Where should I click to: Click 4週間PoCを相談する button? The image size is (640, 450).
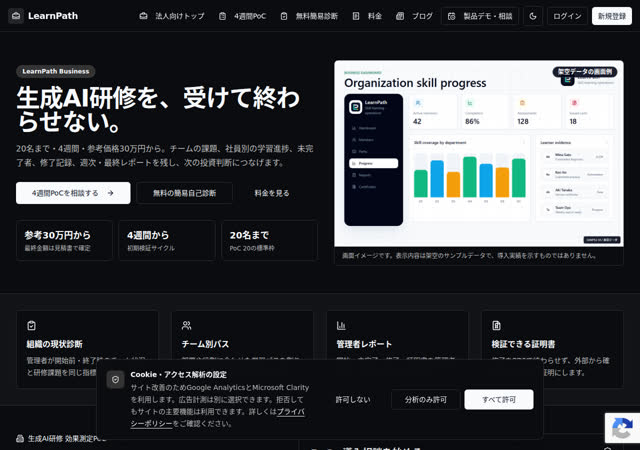tap(73, 193)
